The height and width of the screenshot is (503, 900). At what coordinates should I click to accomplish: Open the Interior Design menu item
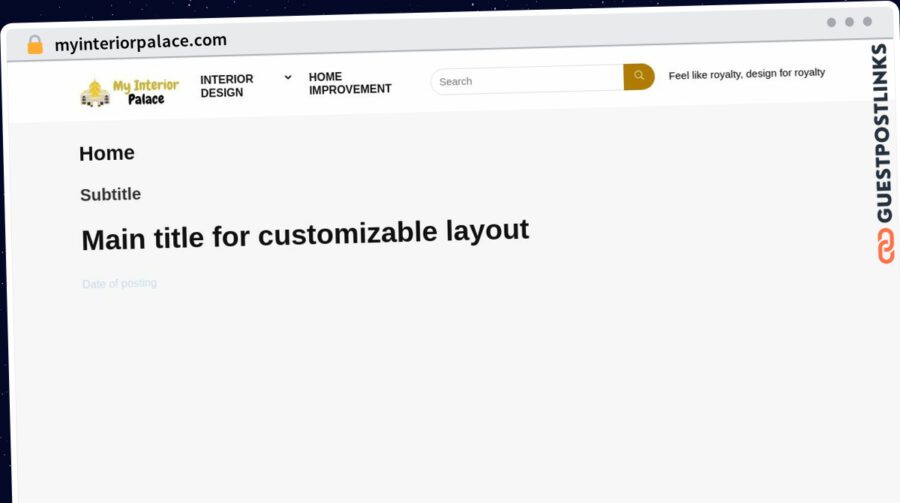pyautogui.click(x=227, y=86)
